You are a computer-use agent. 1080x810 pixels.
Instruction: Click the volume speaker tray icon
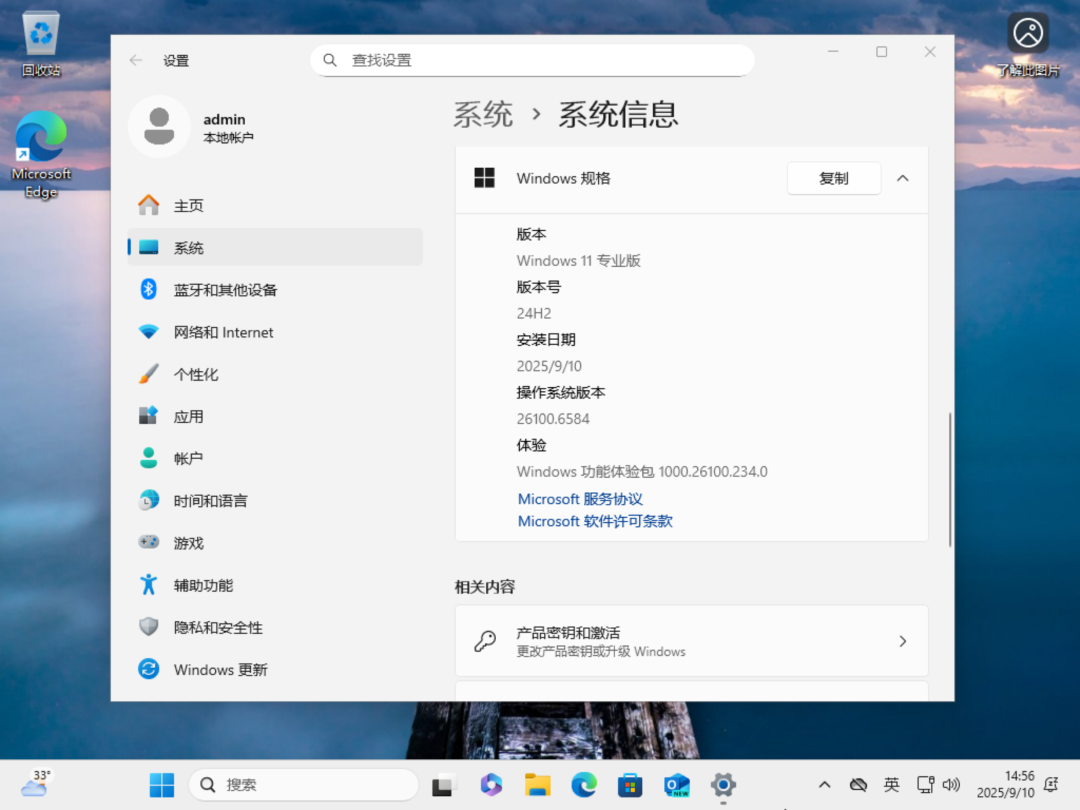pyautogui.click(x=951, y=785)
